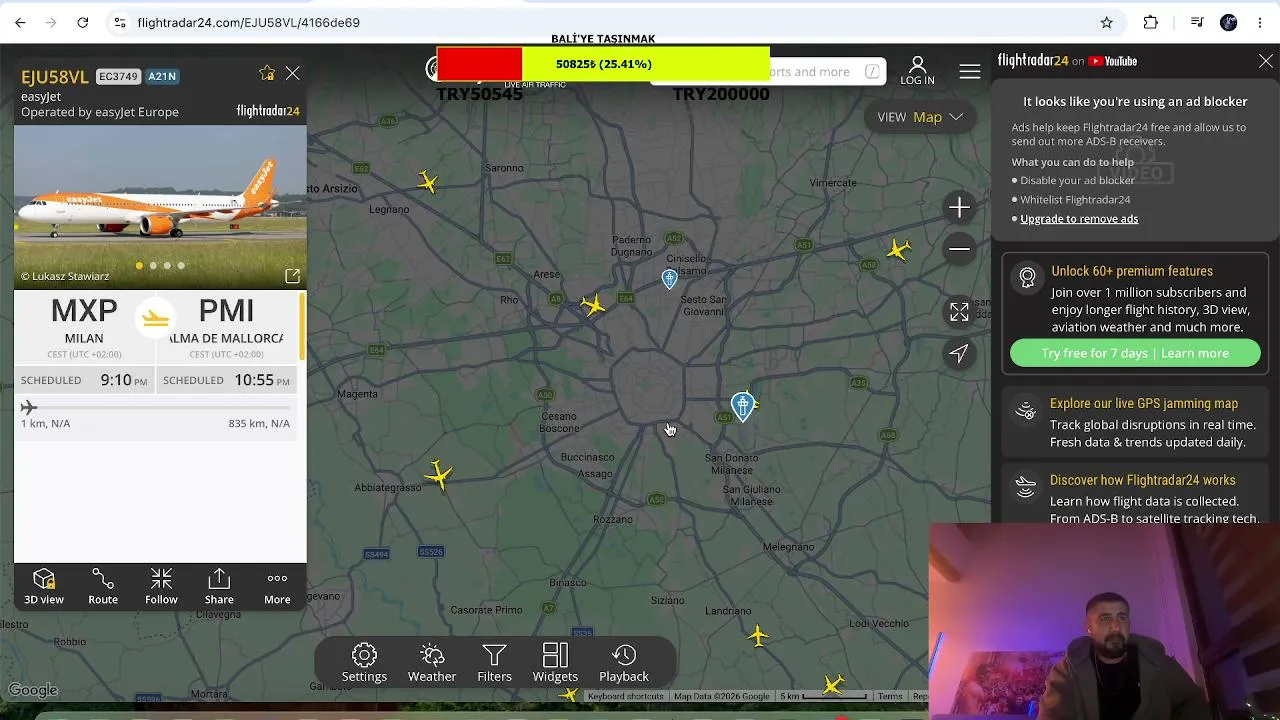Center map on my location
1280x720 pixels.
tap(959, 353)
